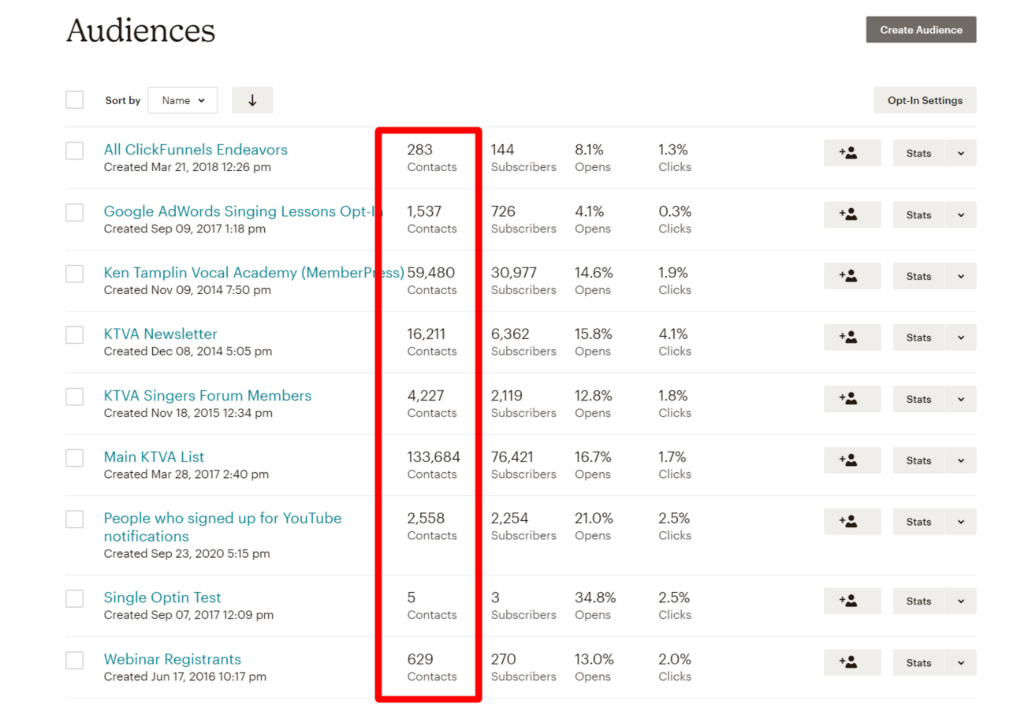The height and width of the screenshot is (706, 1024).
Task: Click add-contact icon for KTVA Newsletter row
Action: [851, 337]
